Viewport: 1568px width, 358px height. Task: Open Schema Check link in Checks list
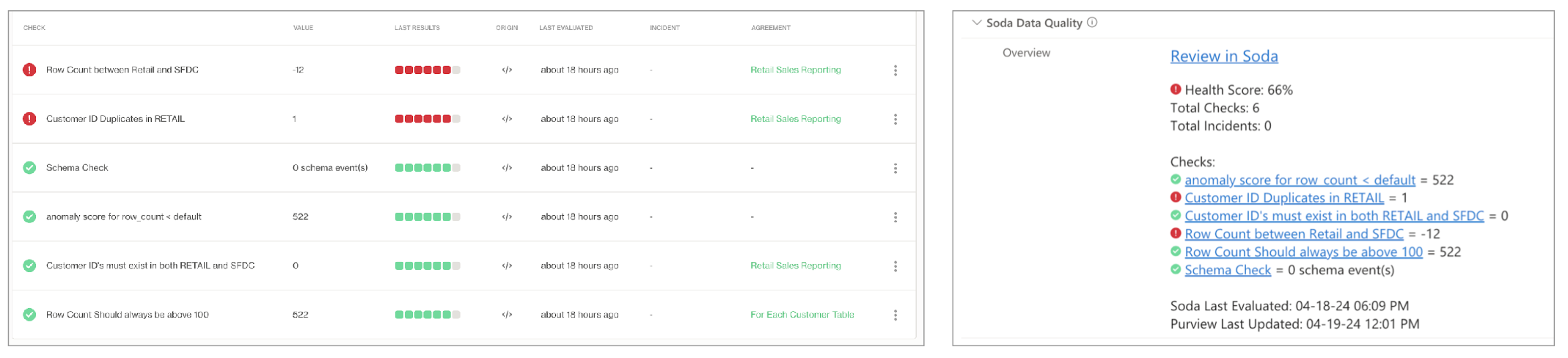pyautogui.click(x=1227, y=270)
